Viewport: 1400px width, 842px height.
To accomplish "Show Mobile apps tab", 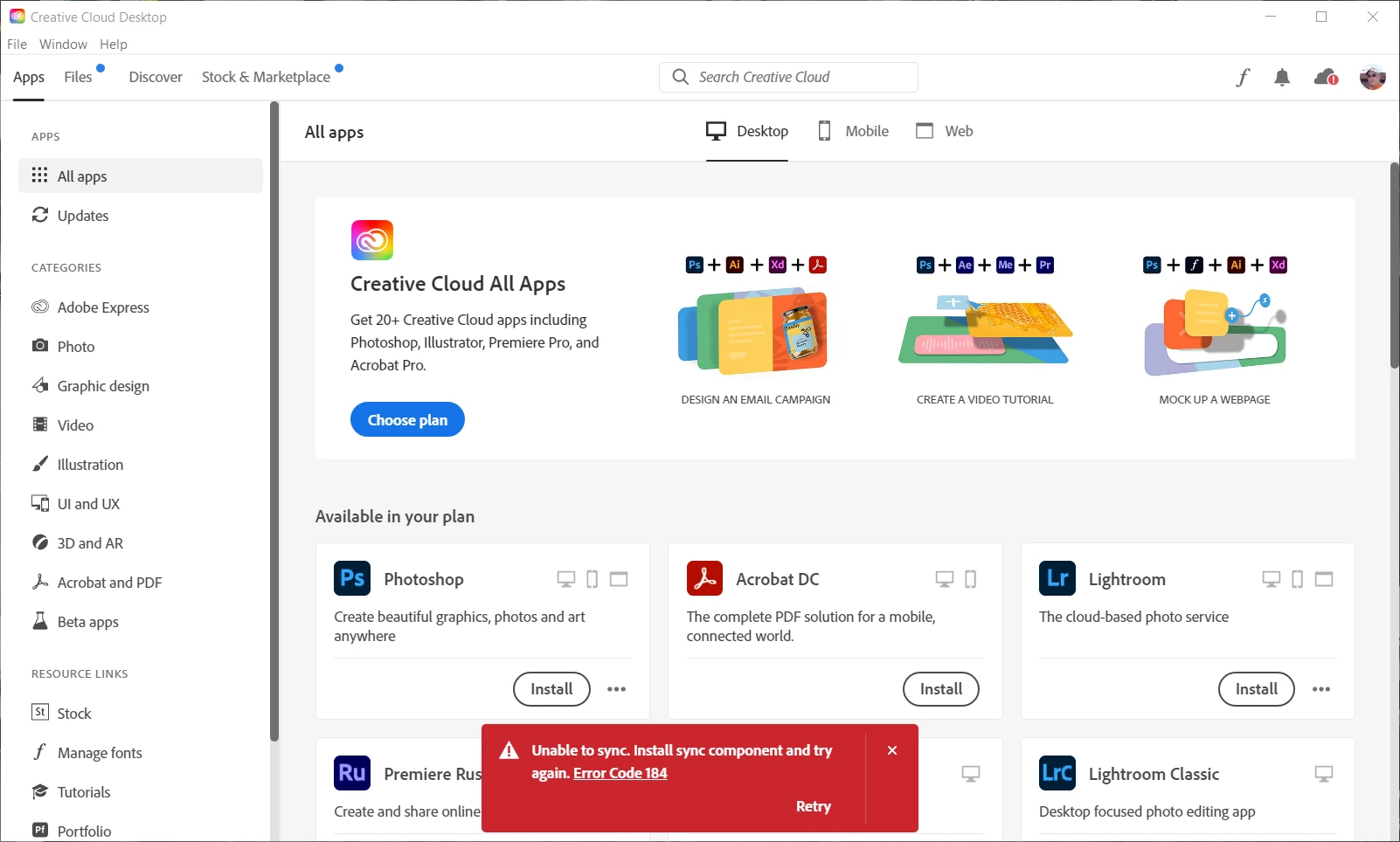I will (853, 131).
